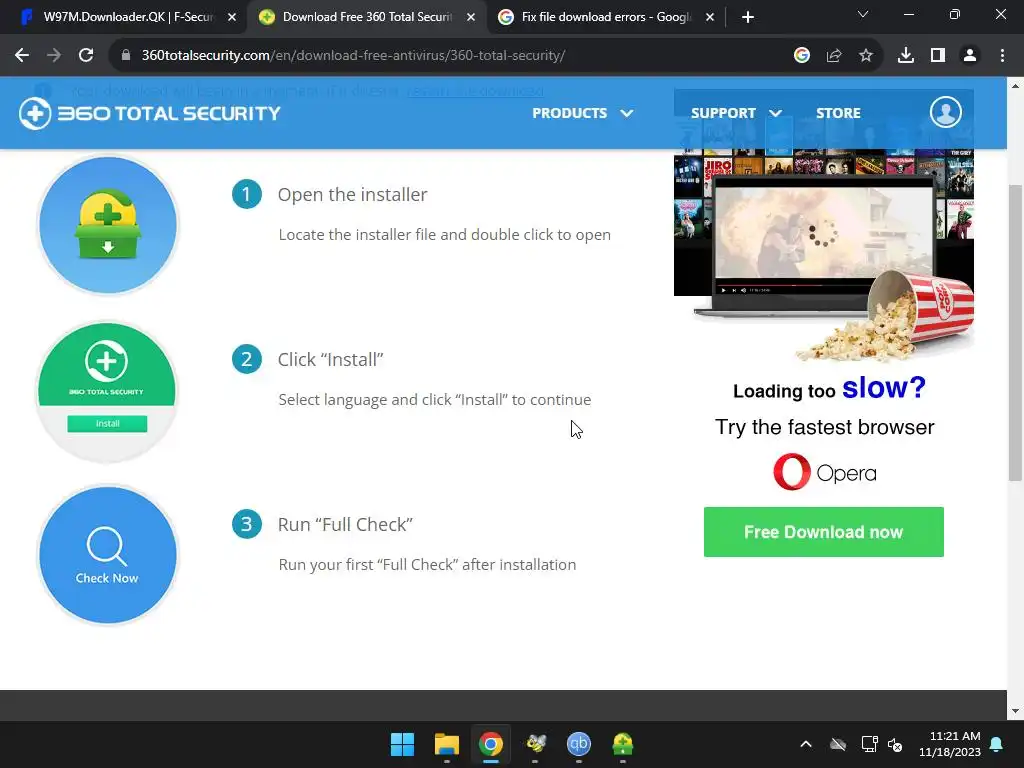Open Chrome downloads tray

pos(906,56)
